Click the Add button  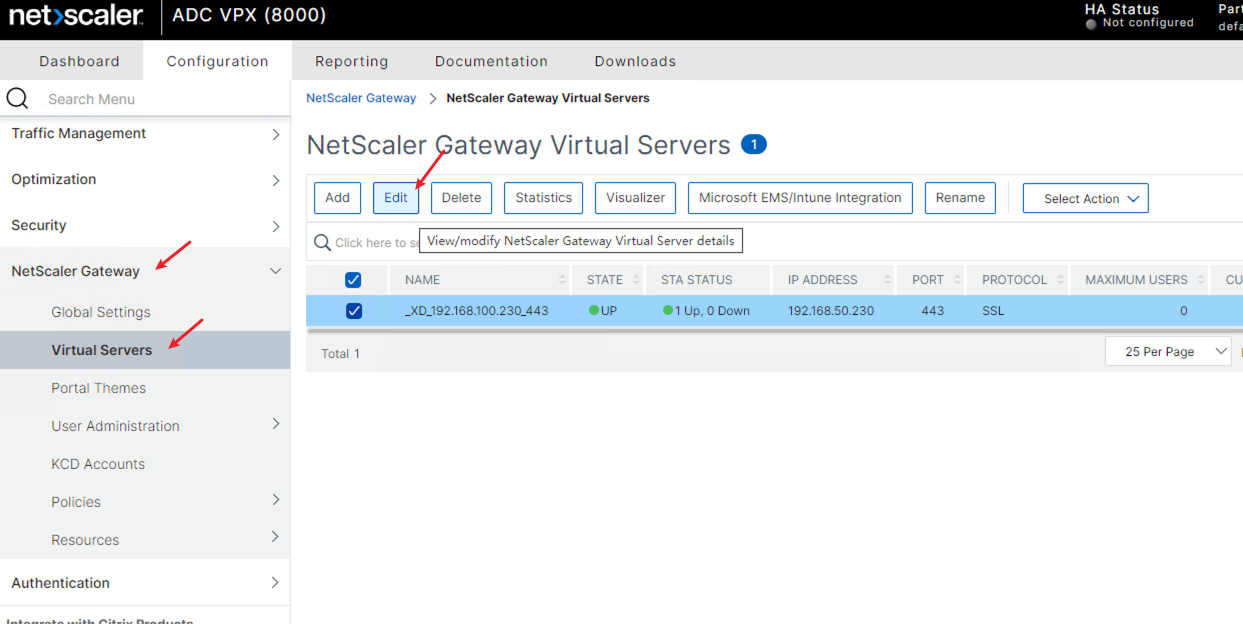[x=337, y=198]
